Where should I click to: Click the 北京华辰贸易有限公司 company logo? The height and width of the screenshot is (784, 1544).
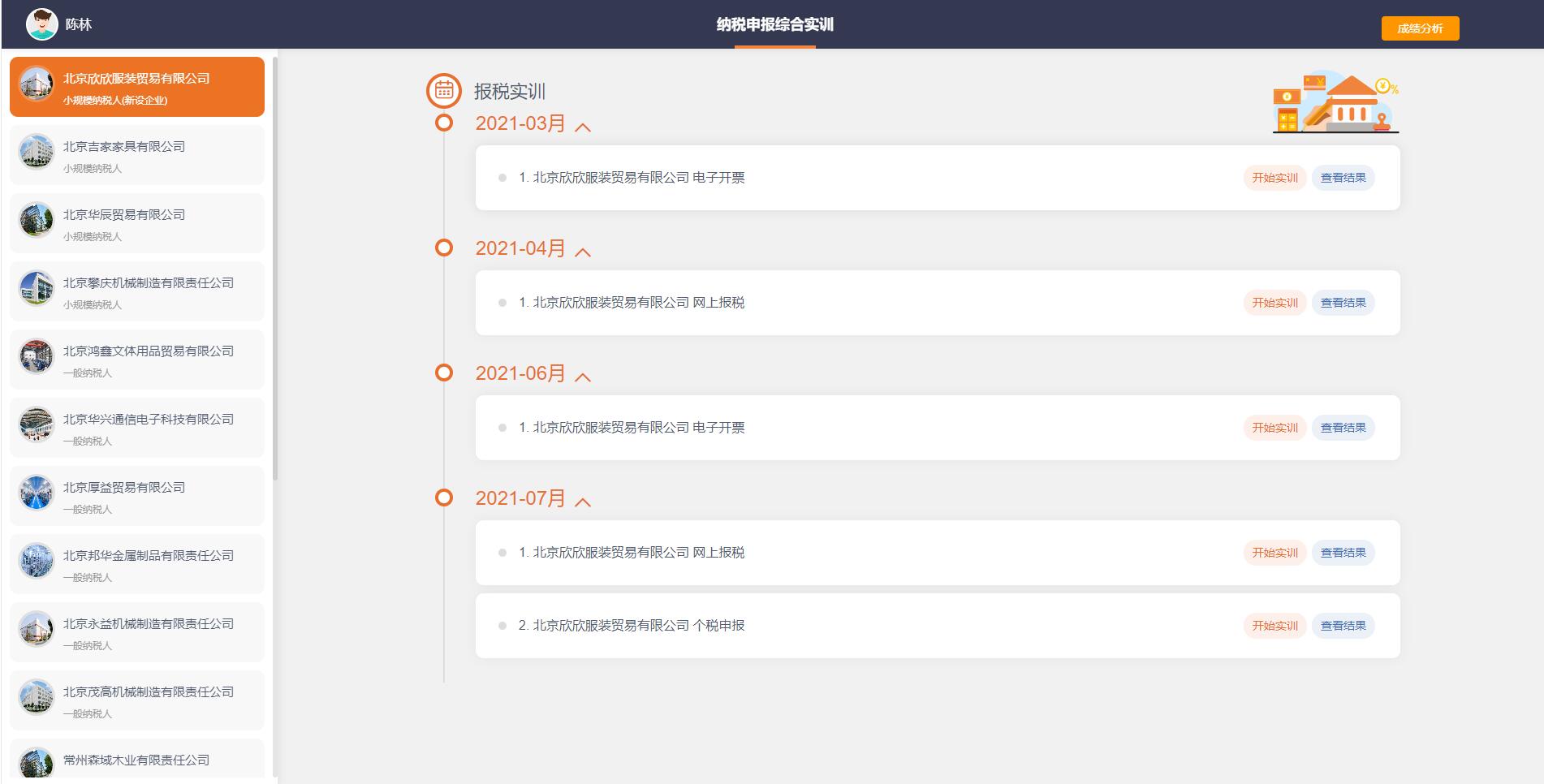click(x=37, y=221)
